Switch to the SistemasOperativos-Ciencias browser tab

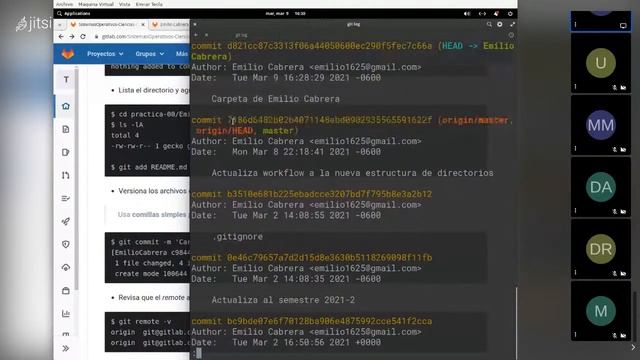click(107, 24)
